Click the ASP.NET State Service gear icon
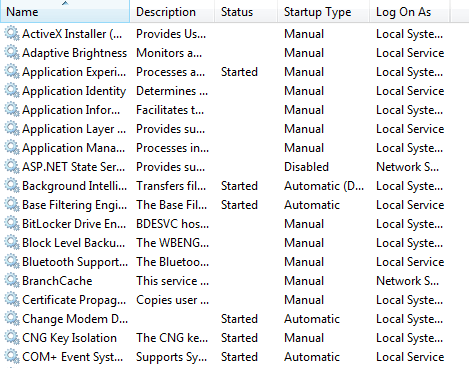Image resolution: width=469 pixels, height=368 pixels. [x=12, y=167]
